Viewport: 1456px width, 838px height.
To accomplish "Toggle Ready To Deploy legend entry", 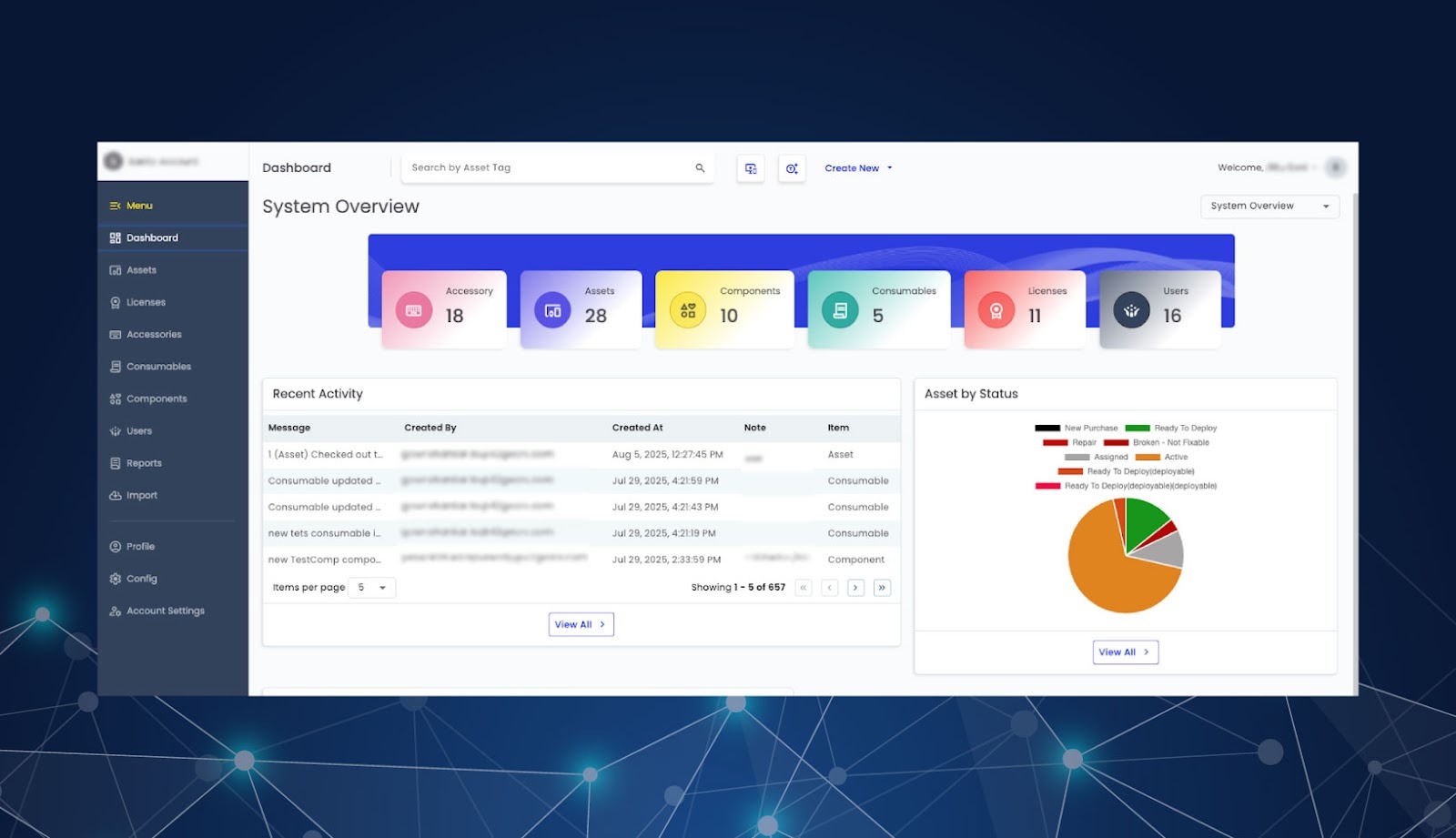I will pos(1171,428).
